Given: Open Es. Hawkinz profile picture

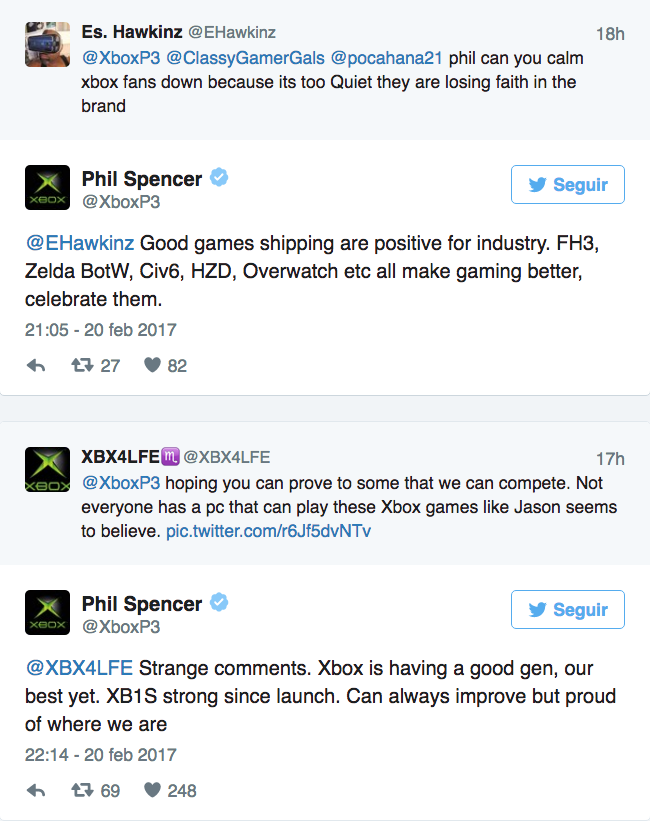Looking at the screenshot, I should (x=47, y=45).
